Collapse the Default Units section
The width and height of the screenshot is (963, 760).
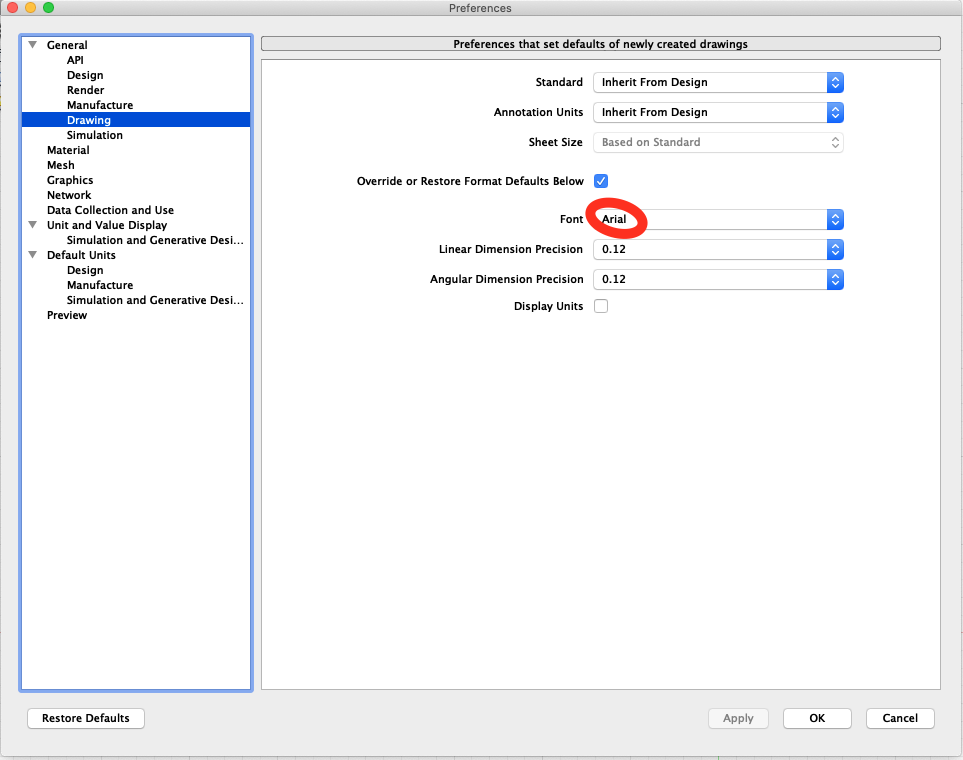click(32, 255)
